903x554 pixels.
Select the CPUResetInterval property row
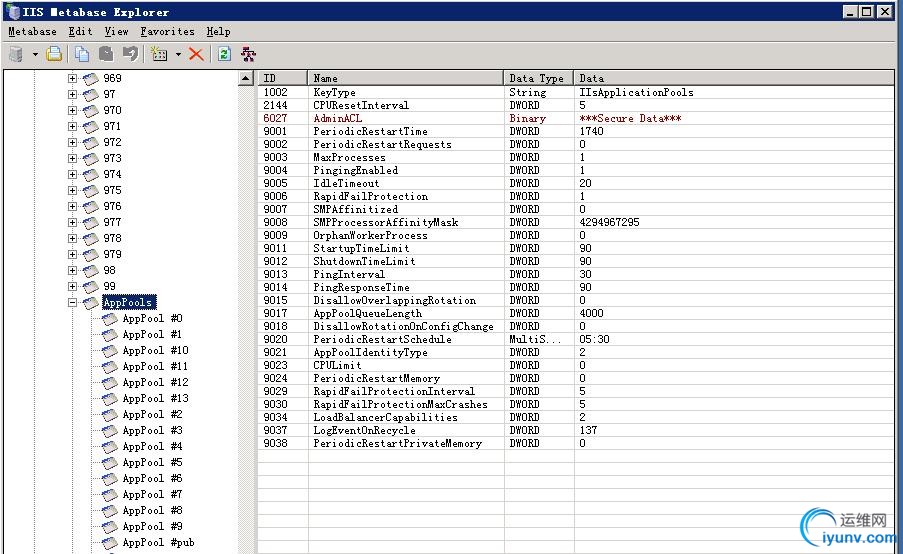[576, 105]
